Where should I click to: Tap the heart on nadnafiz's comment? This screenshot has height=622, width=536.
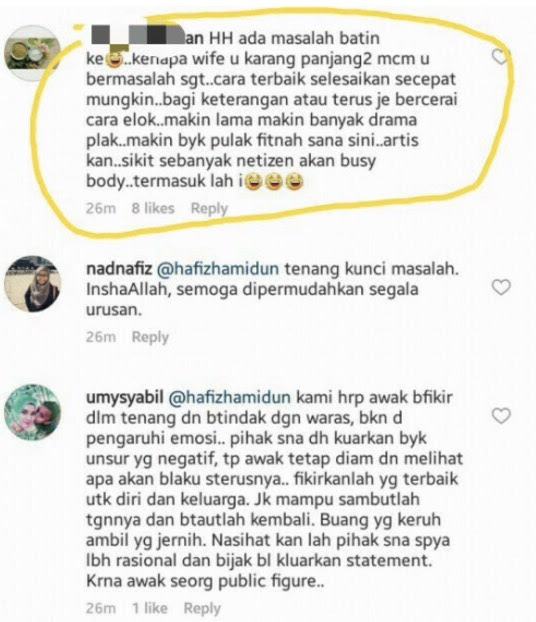coord(501,287)
